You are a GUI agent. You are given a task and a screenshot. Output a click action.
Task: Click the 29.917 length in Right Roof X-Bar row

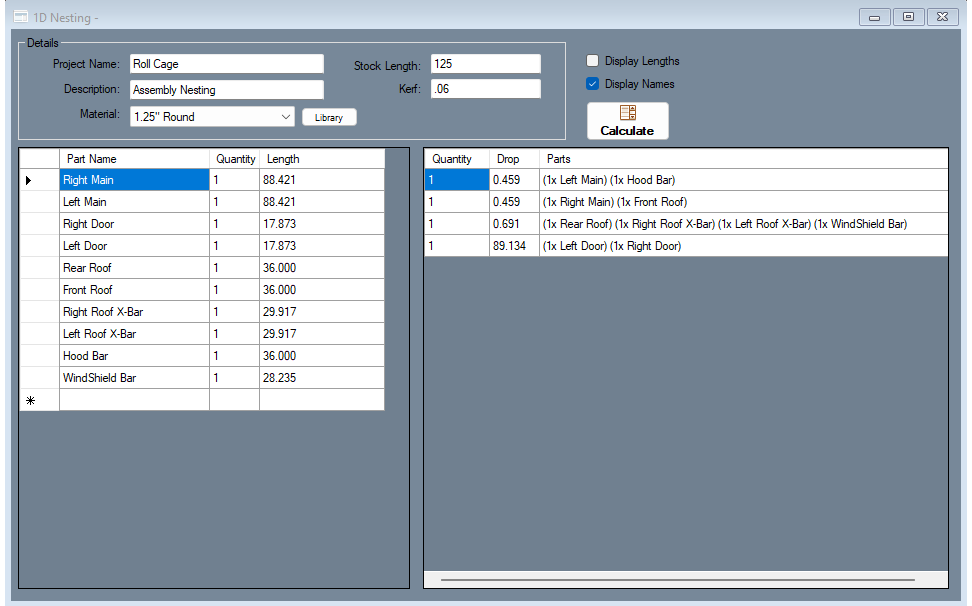point(322,312)
